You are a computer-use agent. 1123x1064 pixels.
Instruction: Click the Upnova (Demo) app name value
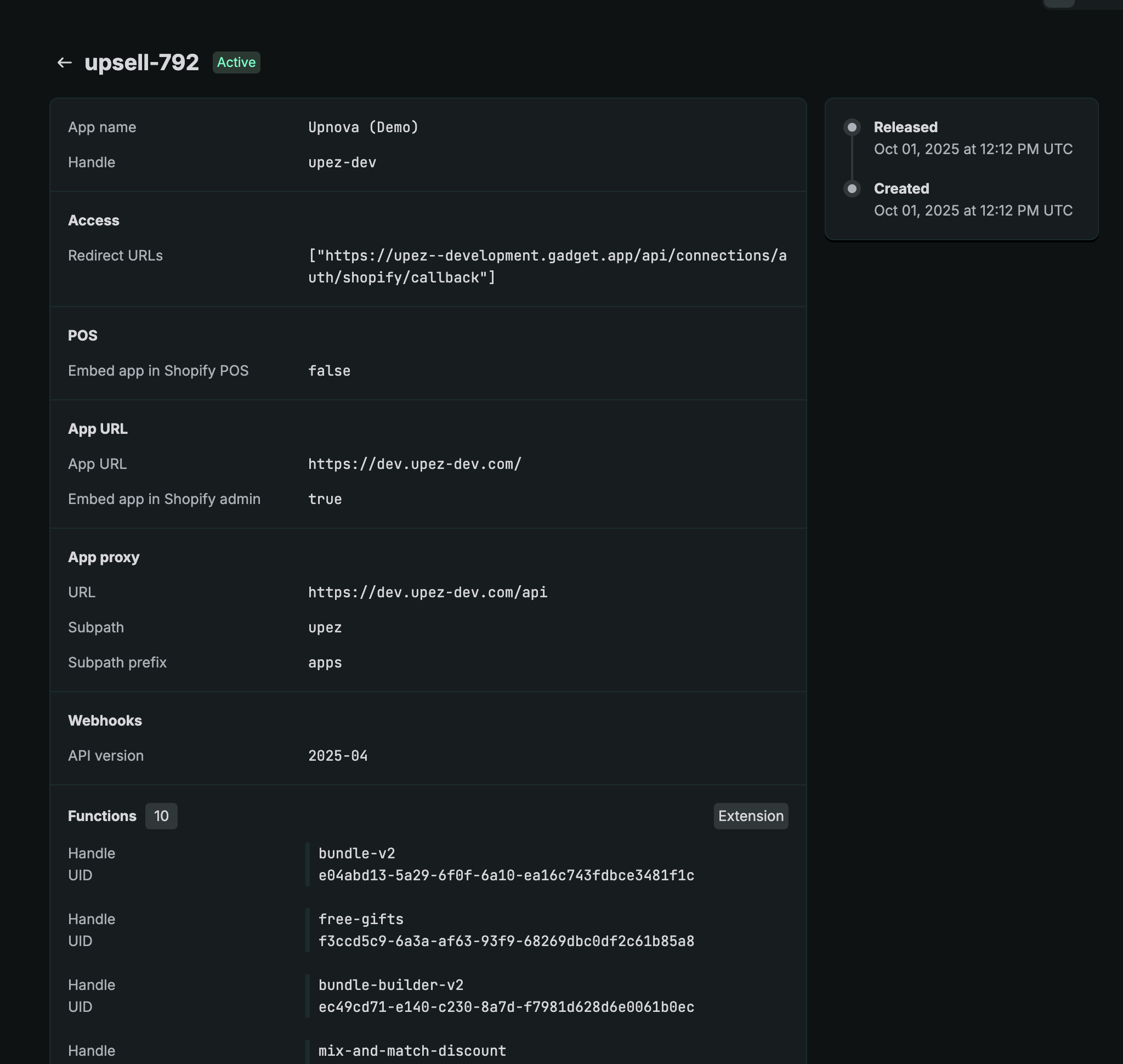click(363, 127)
